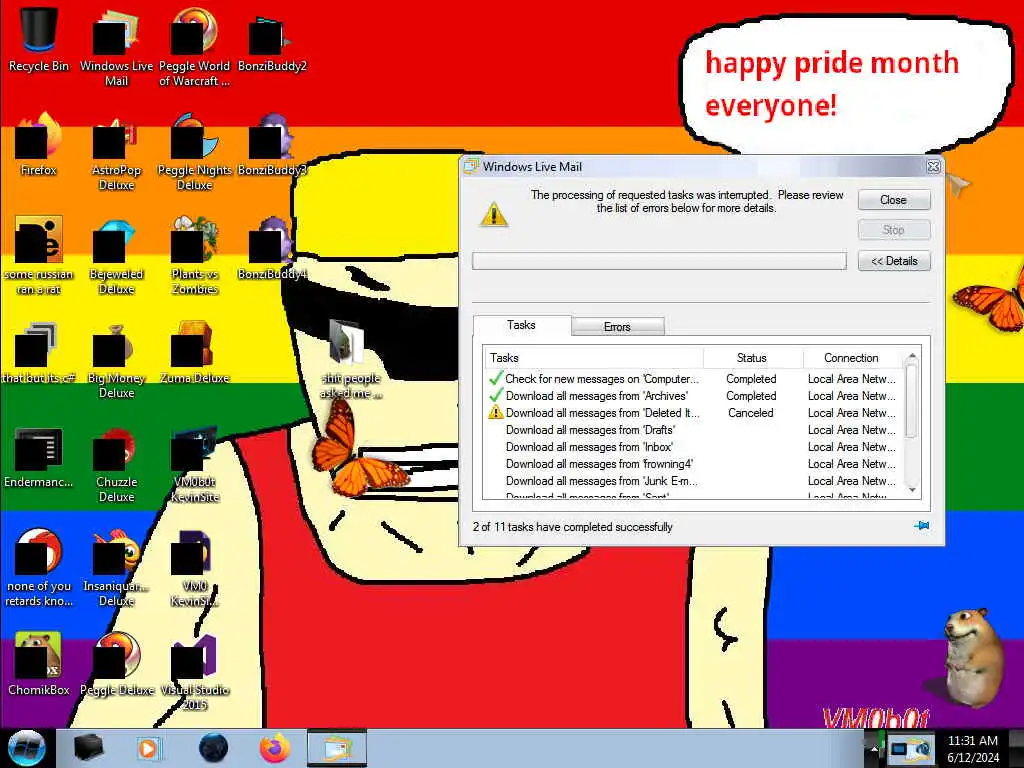The height and width of the screenshot is (768, 1024).
Task: Select 'Check for new messages on Computer...' row
Action: pos(694,379)
